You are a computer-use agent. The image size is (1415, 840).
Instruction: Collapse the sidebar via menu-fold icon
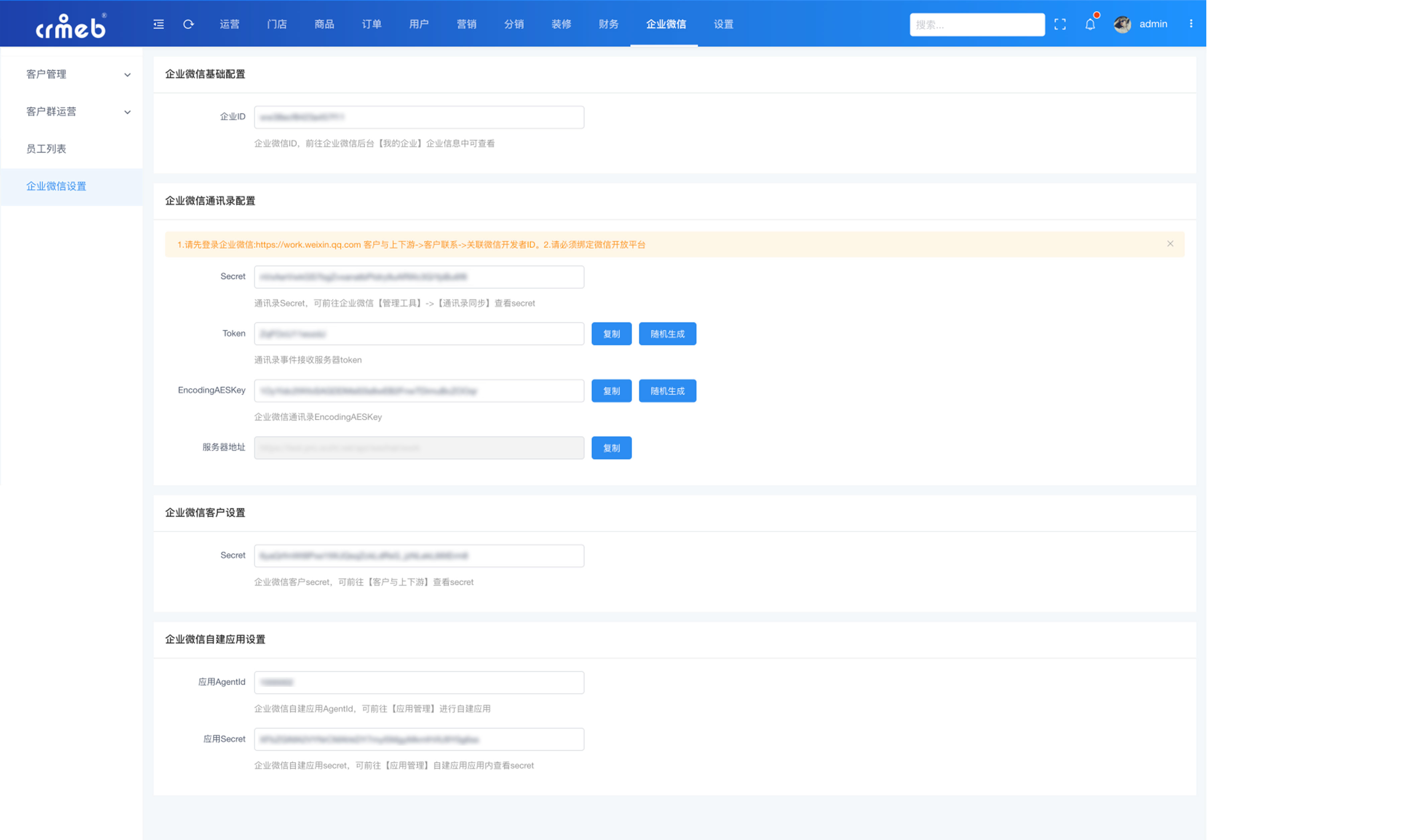[159, 24]
